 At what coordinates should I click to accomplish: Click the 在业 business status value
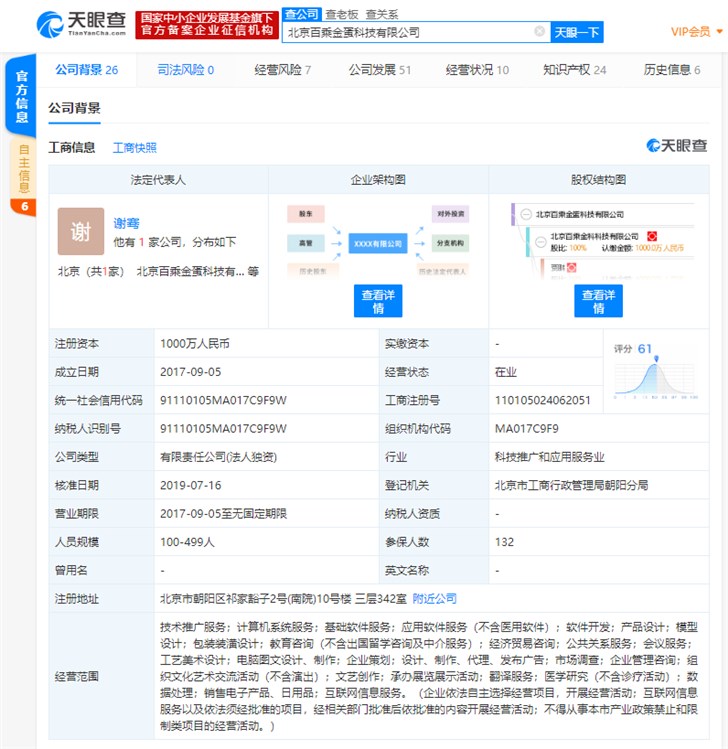pos(505,372)
